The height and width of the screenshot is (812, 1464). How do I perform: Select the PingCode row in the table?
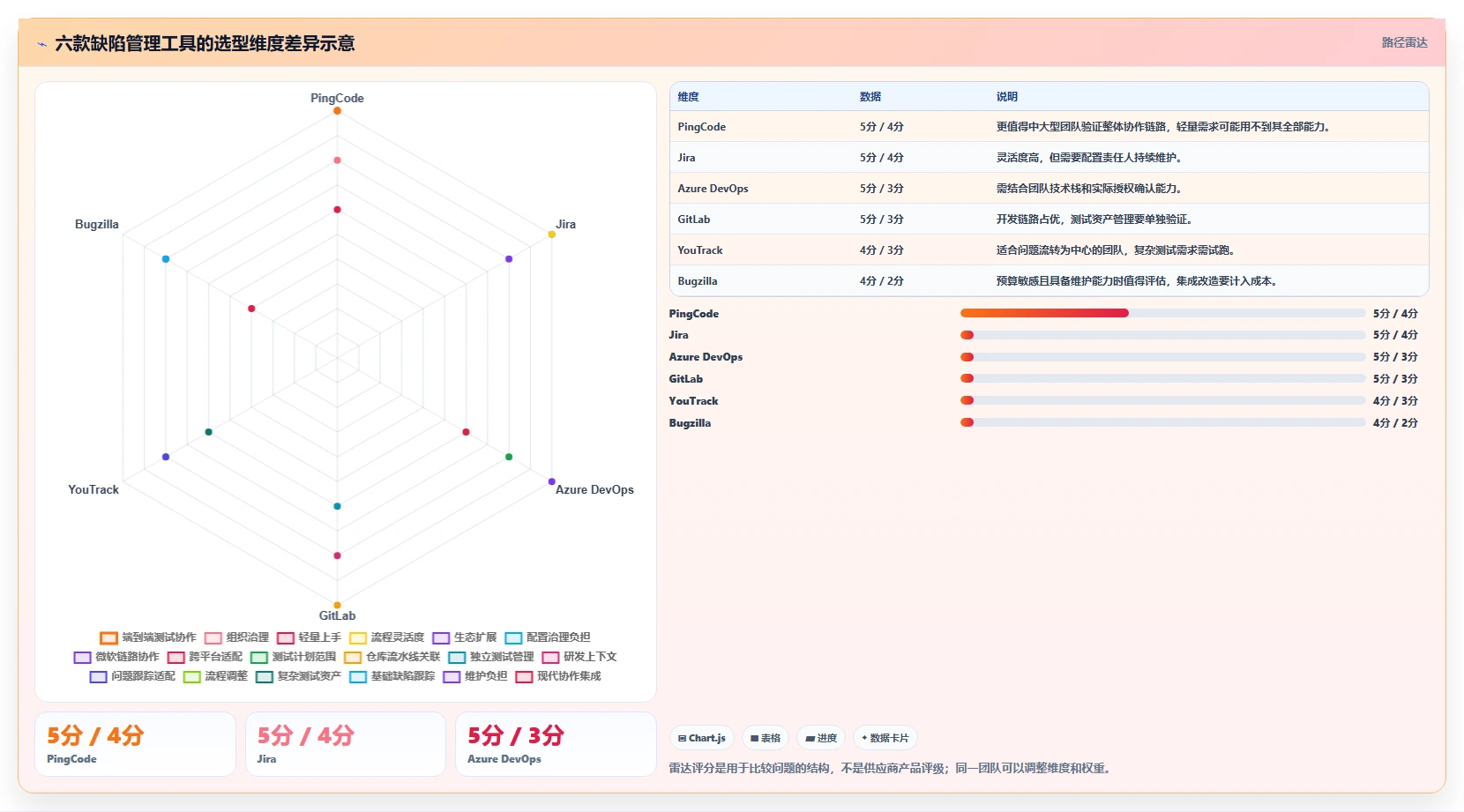(x=1049, y=127)
